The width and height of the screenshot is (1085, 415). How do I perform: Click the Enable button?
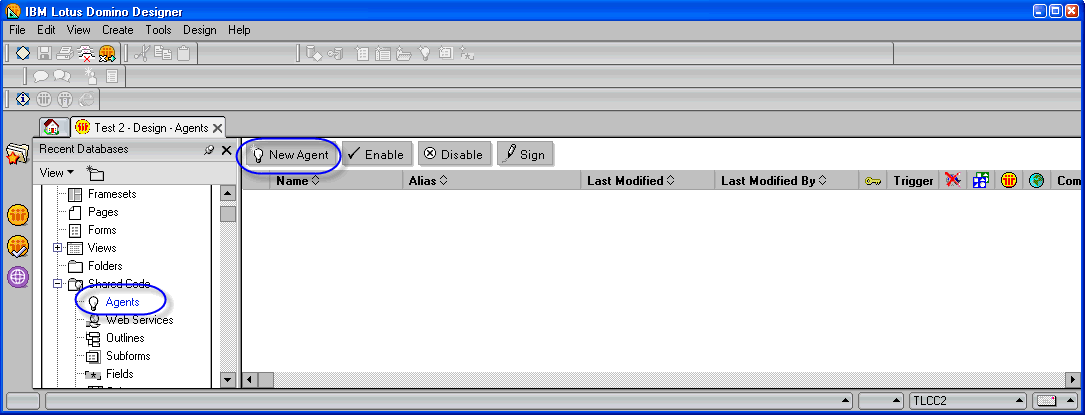pos(377,154)
